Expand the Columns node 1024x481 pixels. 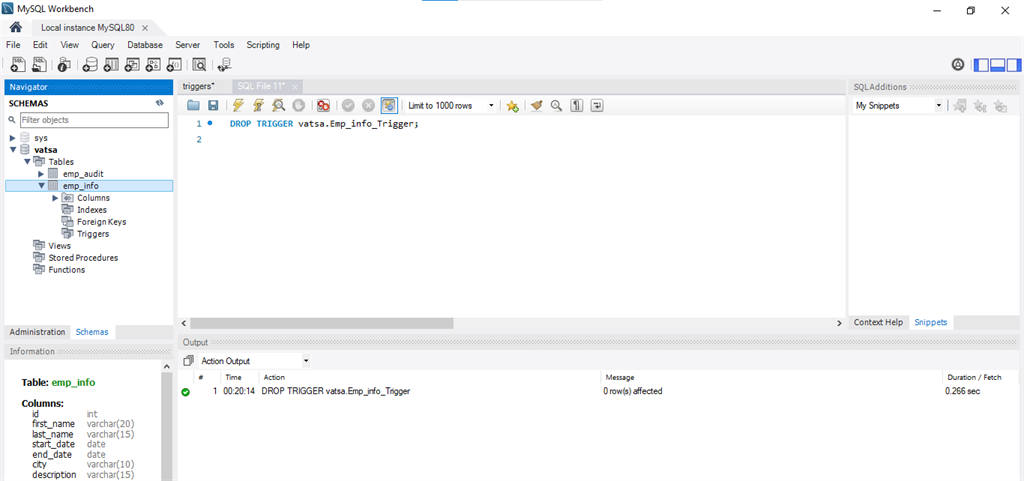56,198
